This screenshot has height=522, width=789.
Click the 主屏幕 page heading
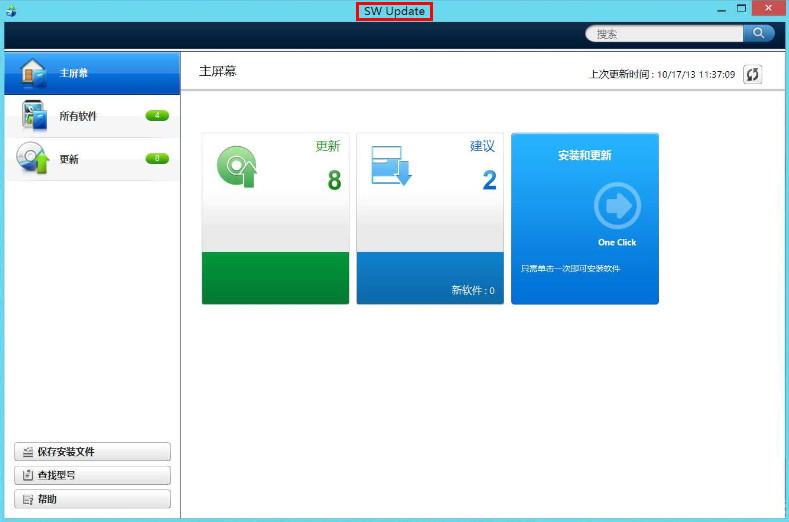point(217,71)
